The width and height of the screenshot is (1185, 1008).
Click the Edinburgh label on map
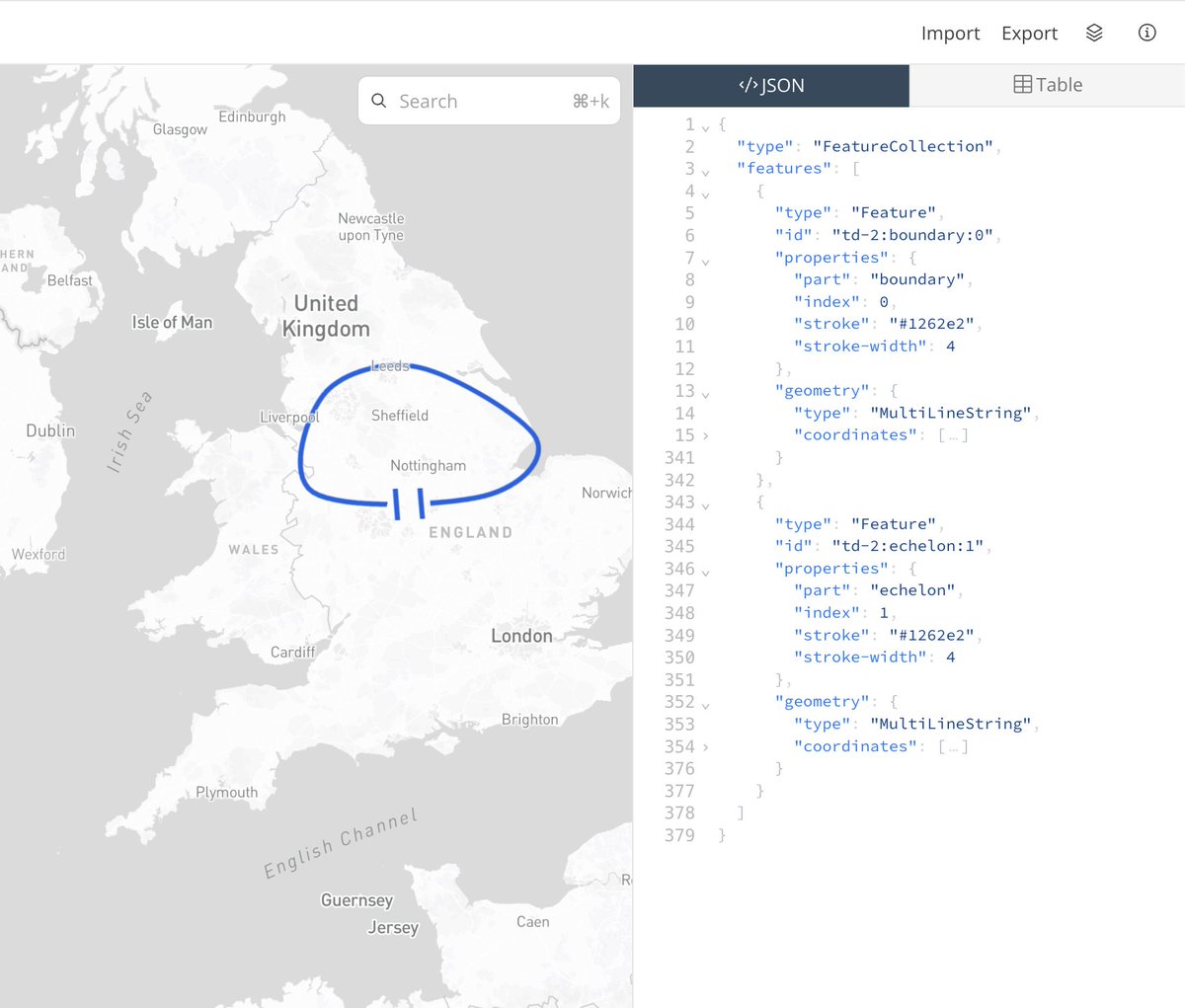[x=252, y=116]
